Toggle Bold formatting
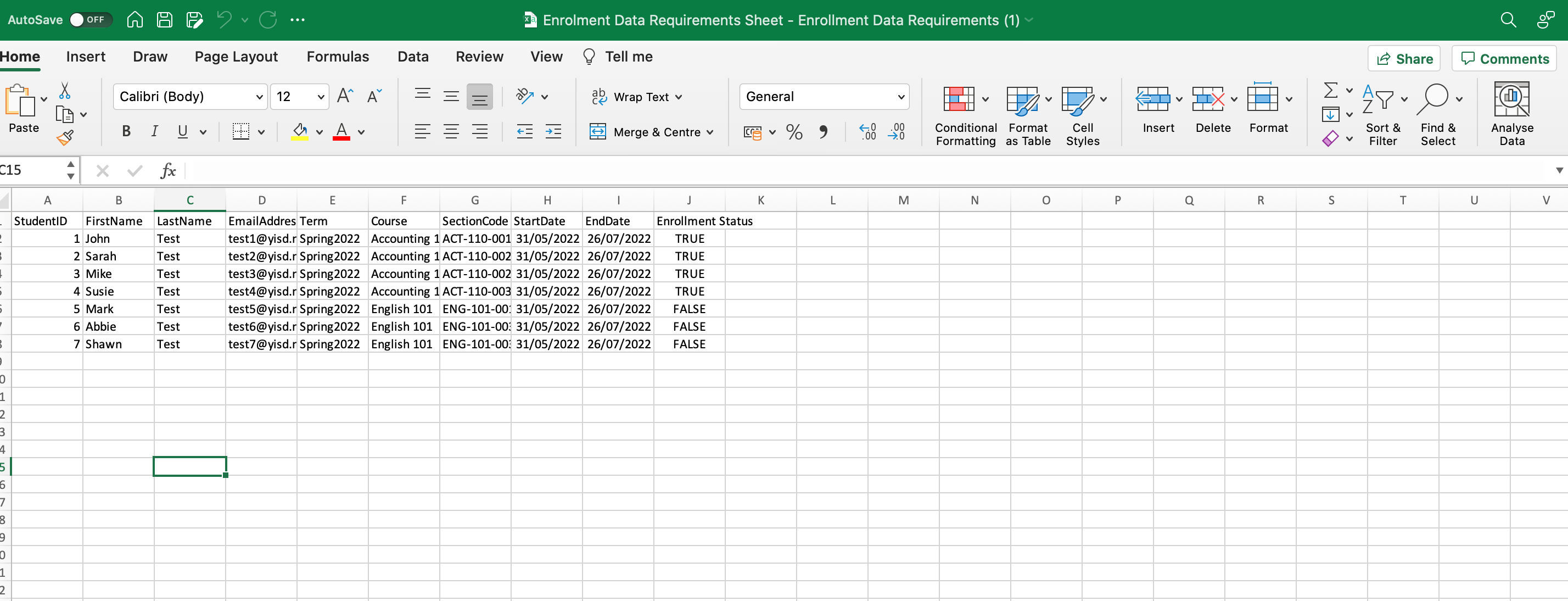The height and width of the screenshot is (601, 1568). point(126,131)
